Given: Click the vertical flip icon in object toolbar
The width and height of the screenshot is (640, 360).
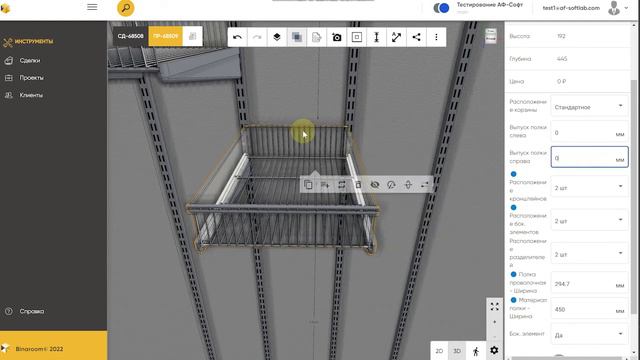Looking at the screenshot, I should click(408, 185).
